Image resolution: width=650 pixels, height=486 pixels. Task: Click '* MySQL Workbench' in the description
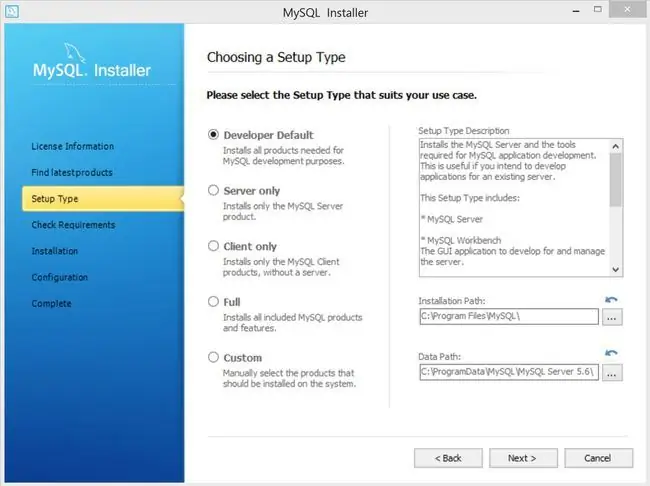[x=461, y=240]
